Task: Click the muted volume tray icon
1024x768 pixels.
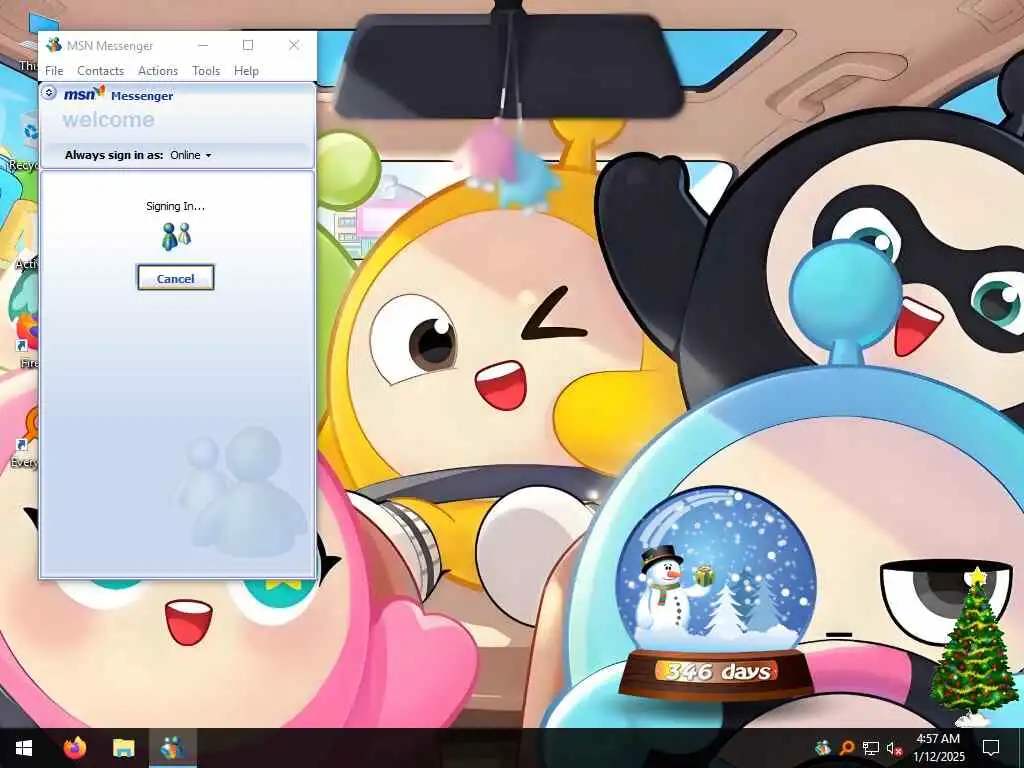Action: (x=894, y=748)
